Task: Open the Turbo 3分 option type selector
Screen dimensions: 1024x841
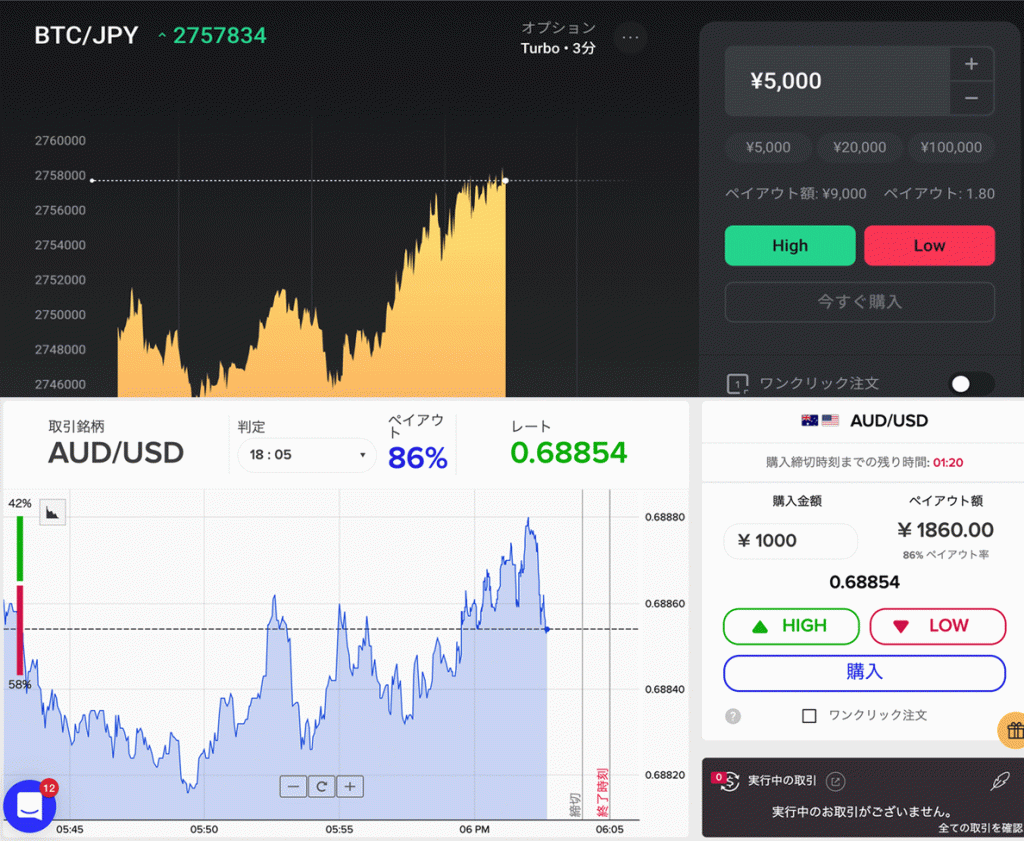Action: 558,38
